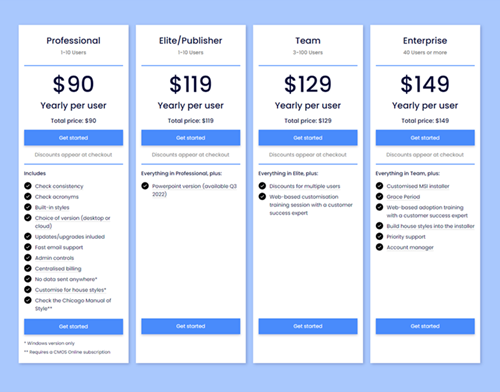The image size is (500, 392).
Task: Click top Get started button under Elite/Publisher $119
Action: point(191,138)
